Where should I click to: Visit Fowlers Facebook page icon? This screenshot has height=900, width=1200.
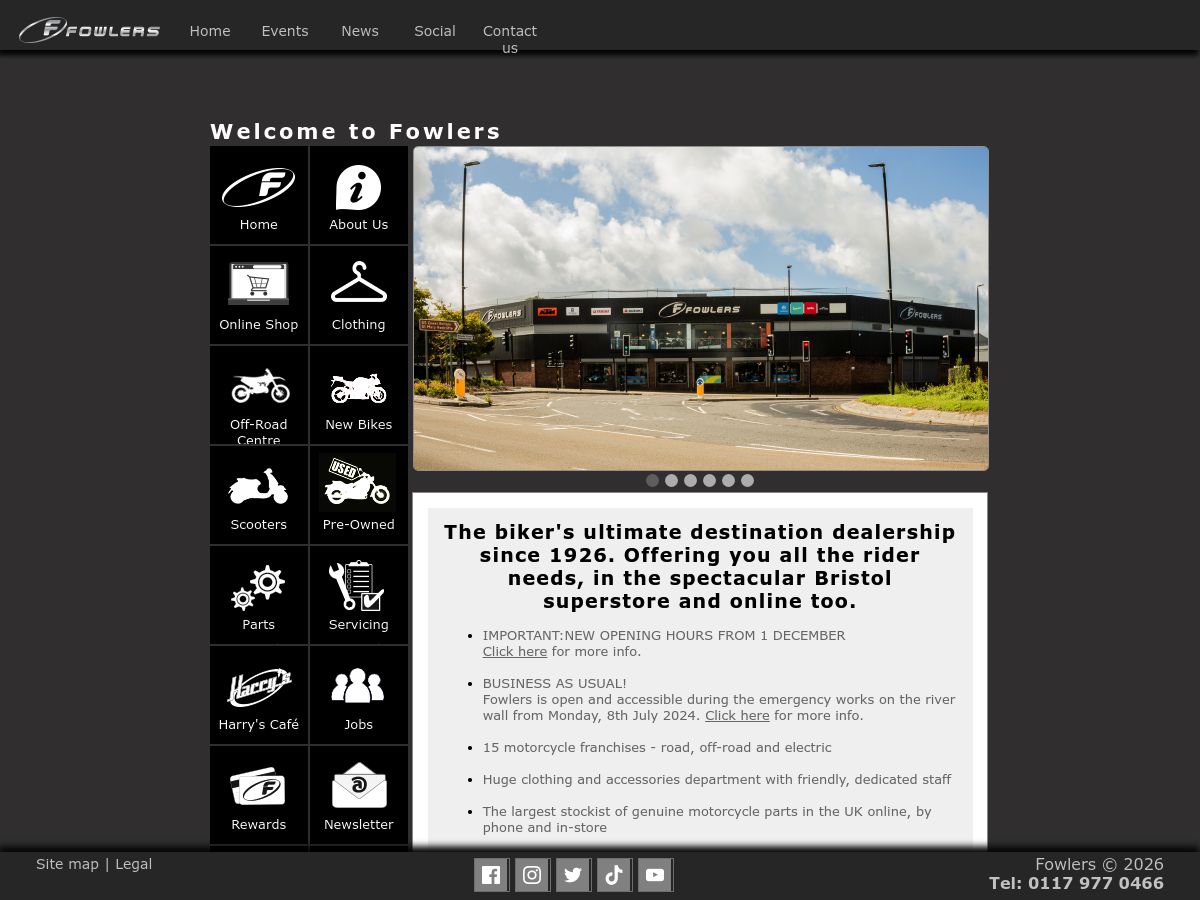[491, 875]
